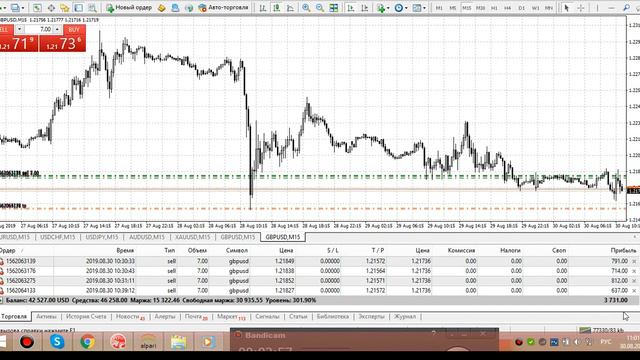Switch to Эксперты terminal tab
Screen dimensions: 640x360
coord(371,316)
